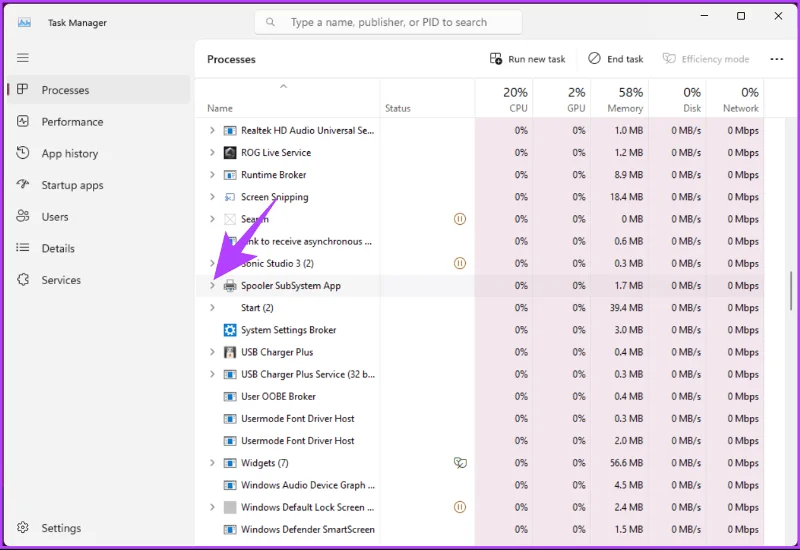Select the Usermode Font Driver Host 2.0 MB row

pos(480,441)
